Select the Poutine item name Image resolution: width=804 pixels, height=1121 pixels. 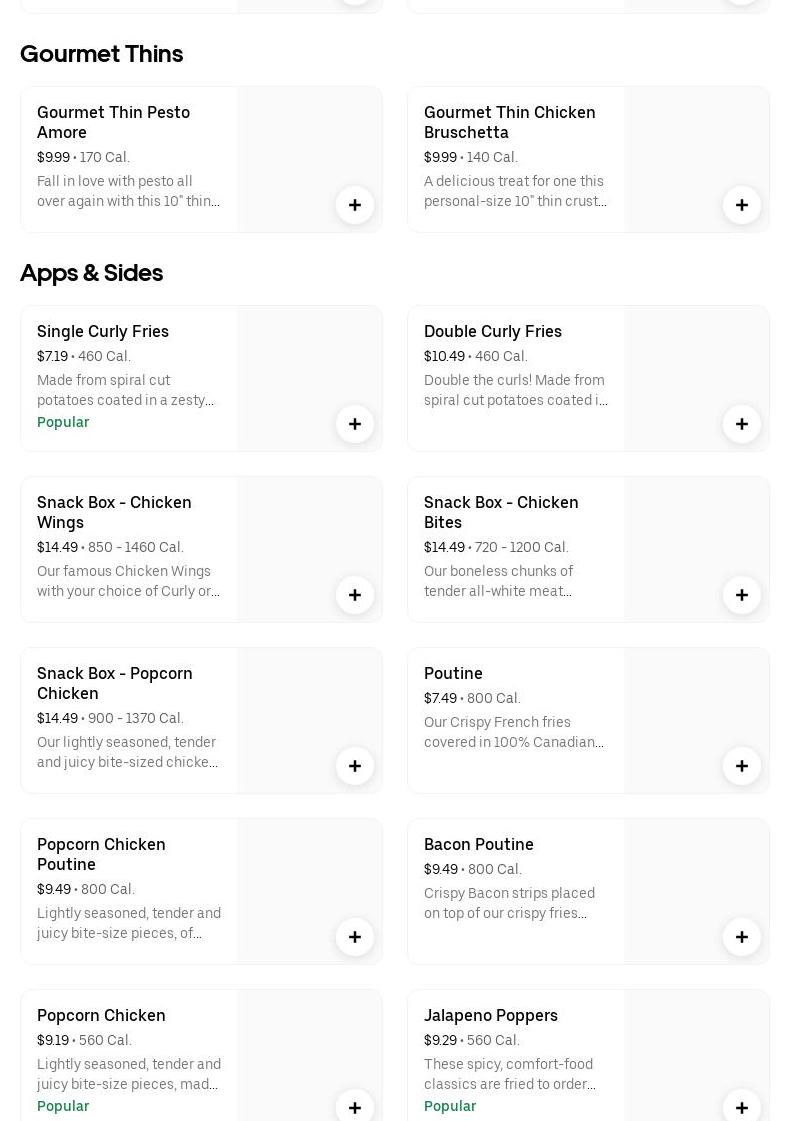point(453,673)
